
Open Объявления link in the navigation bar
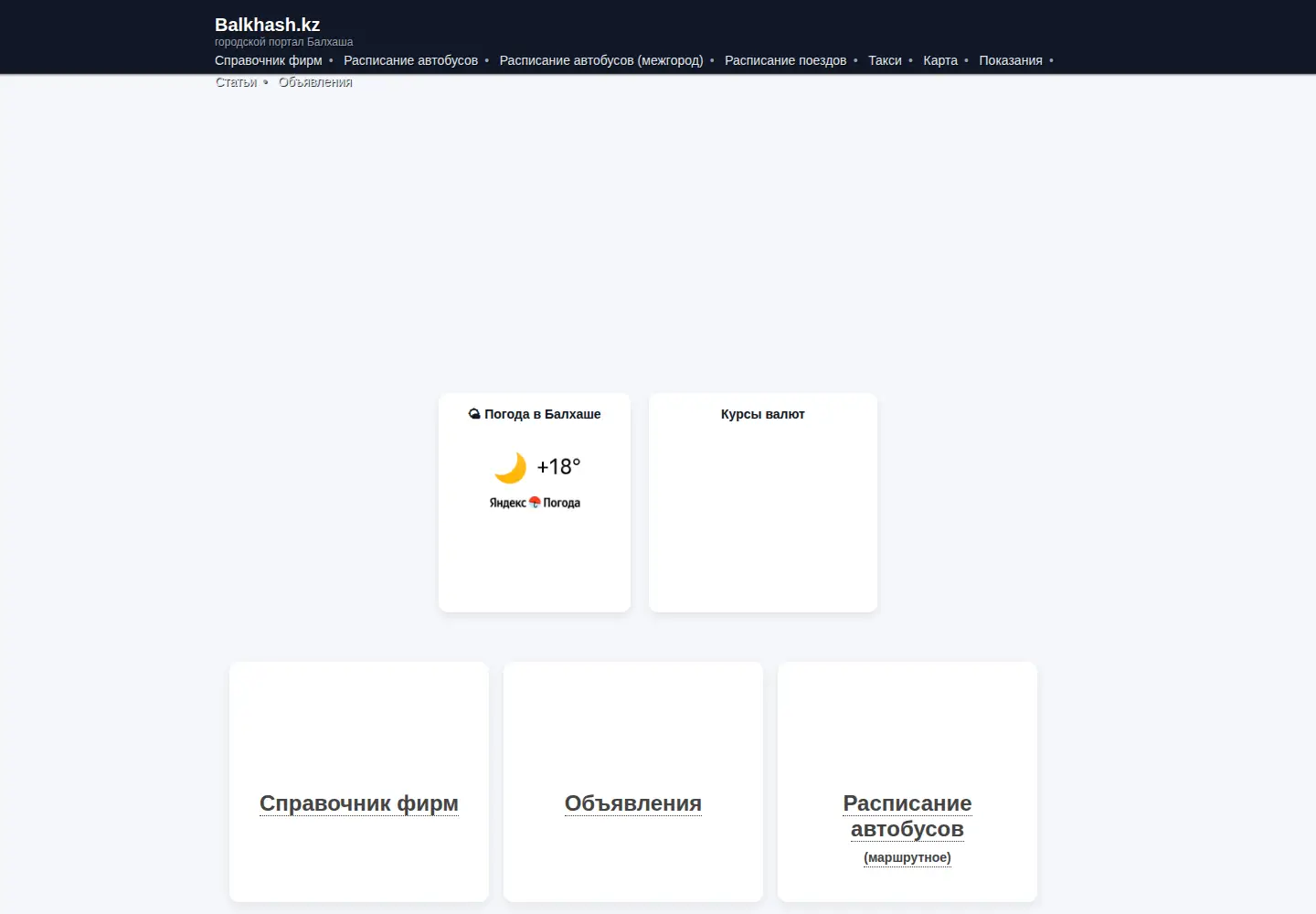tap(315, 82)
